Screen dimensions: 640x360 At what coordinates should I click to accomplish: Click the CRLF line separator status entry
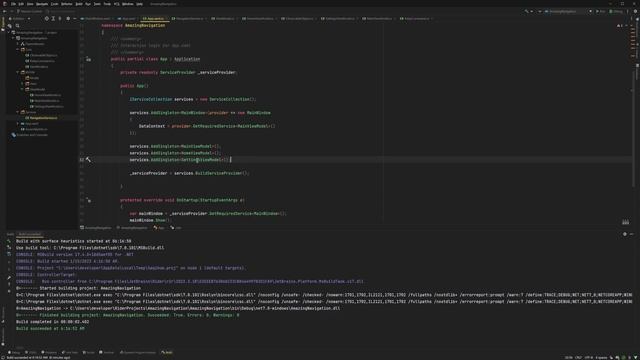pos(578,358)
